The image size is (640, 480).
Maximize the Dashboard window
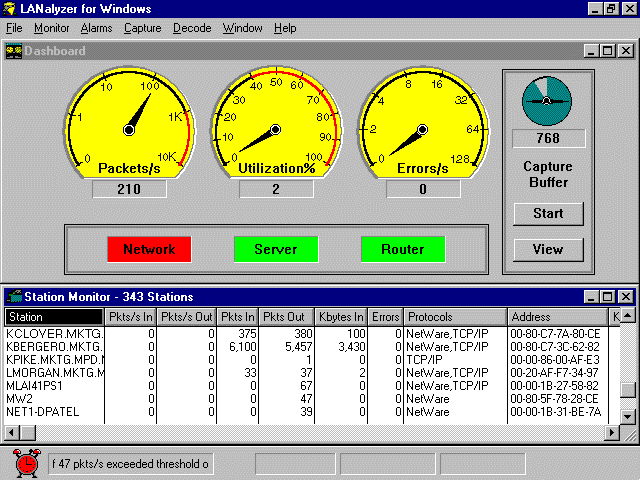point(607,51)
